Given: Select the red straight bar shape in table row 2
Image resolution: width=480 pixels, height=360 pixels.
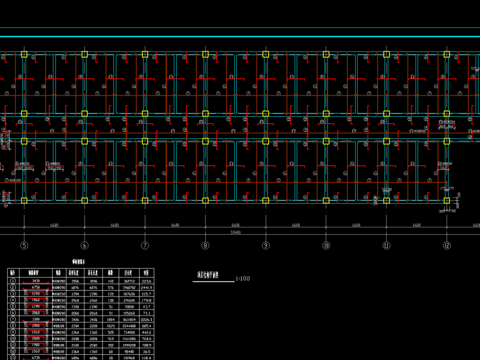Looking at the screenshot, I should [36, 289].
